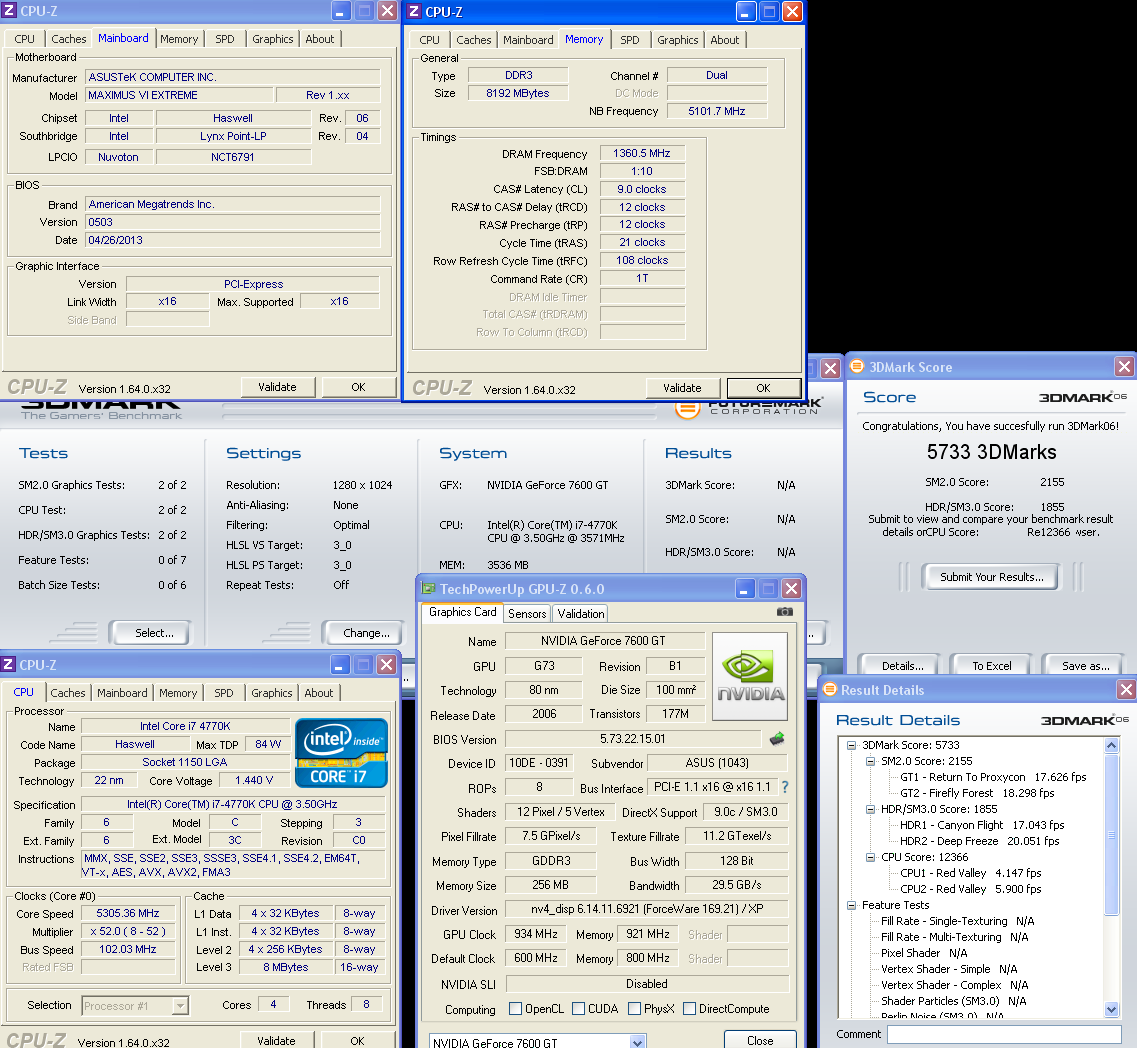Open Validation tab in GPU-Z
1137x1048 pixels.
click(x=581, y=614)
